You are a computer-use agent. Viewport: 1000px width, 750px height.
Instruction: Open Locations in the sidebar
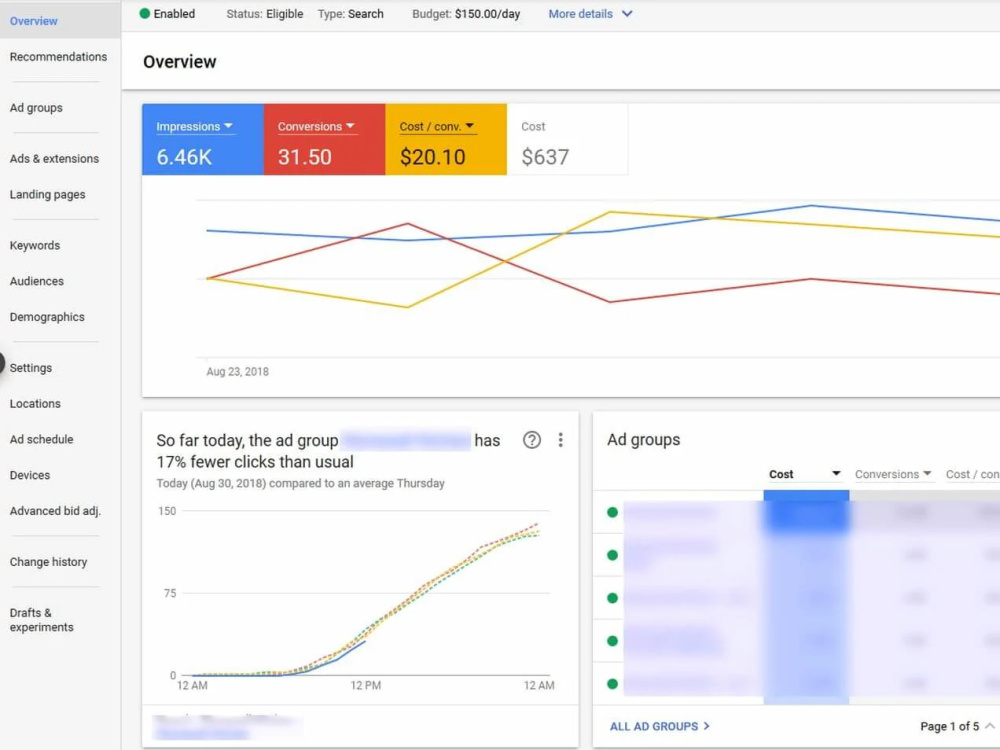pos(35,404)
